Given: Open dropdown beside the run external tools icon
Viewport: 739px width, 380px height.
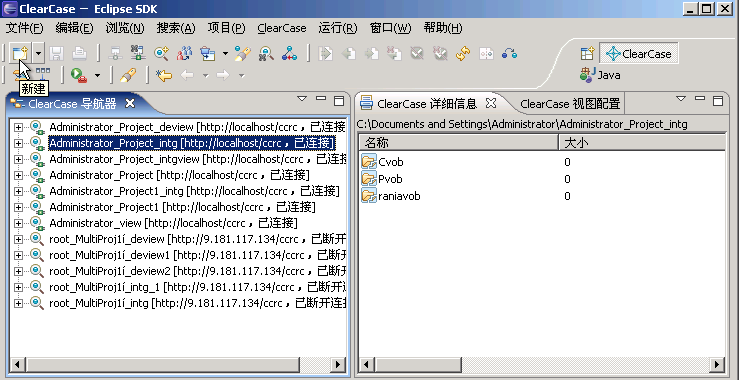Looking at the screenshot, I should coord(97,75).
